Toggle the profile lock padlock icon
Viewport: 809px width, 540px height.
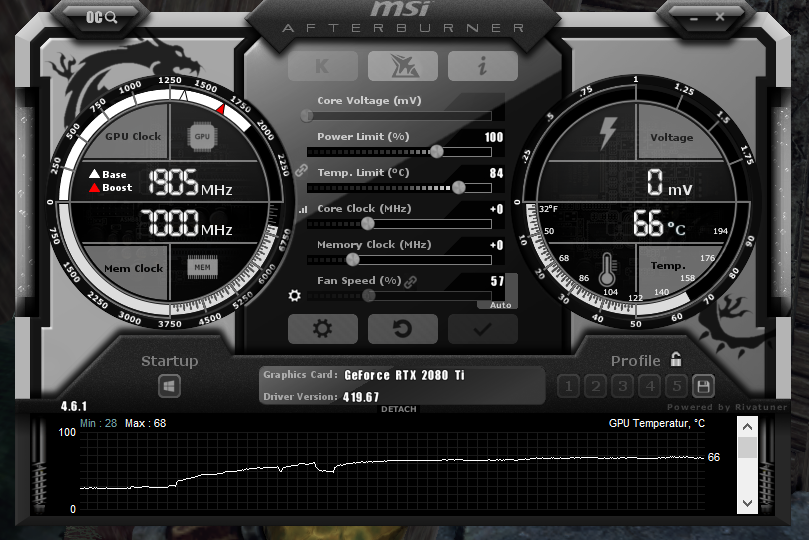click(676, 359)
